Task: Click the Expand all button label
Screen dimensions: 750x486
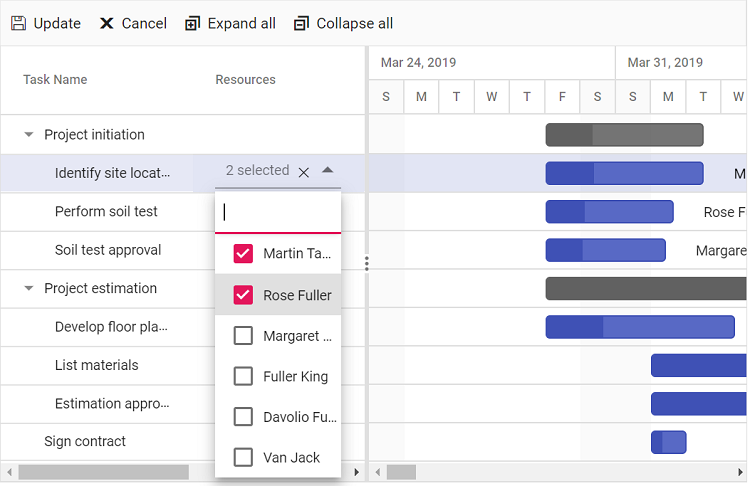Action: point(242,23)
